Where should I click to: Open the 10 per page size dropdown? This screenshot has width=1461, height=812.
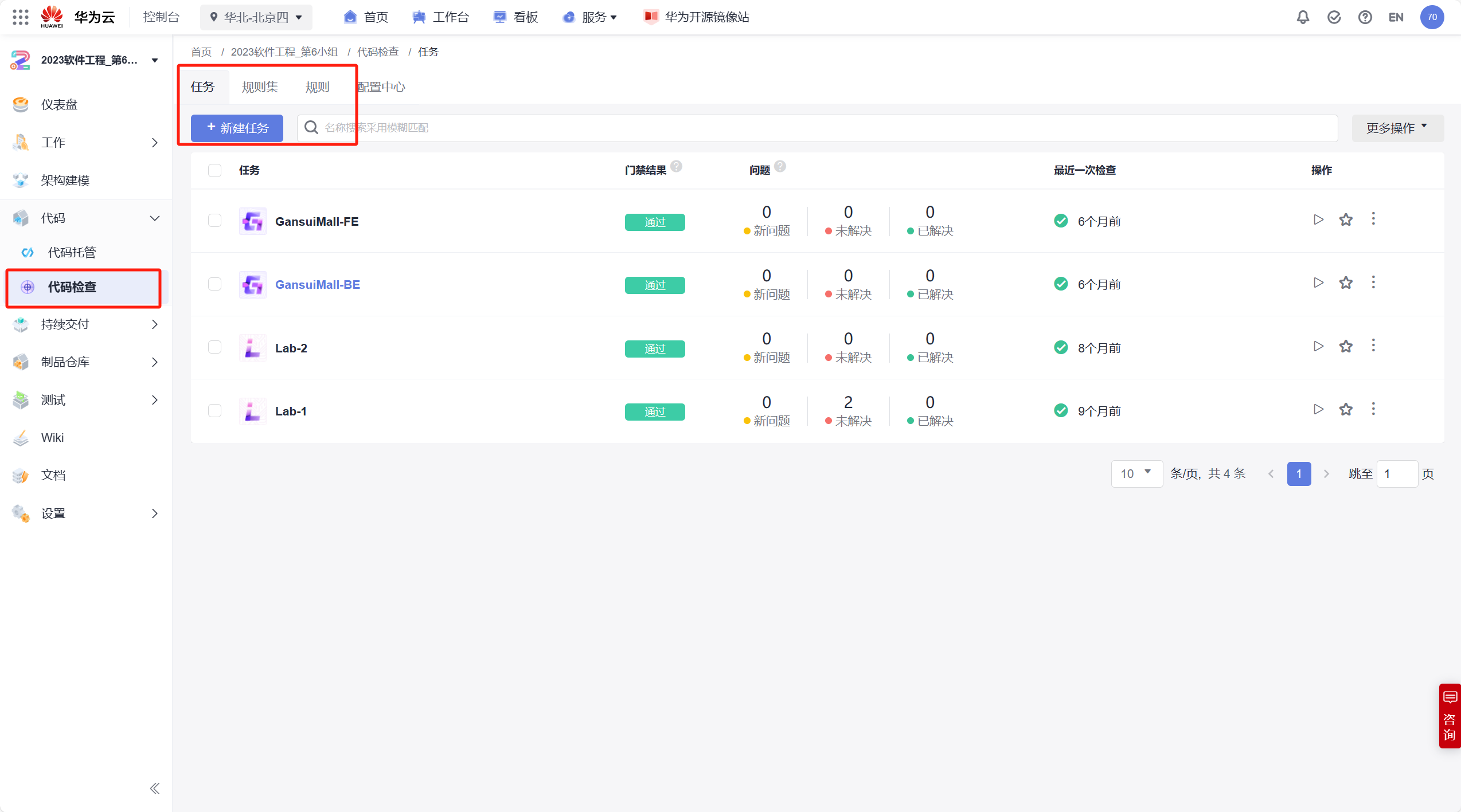click(1136, 473)
